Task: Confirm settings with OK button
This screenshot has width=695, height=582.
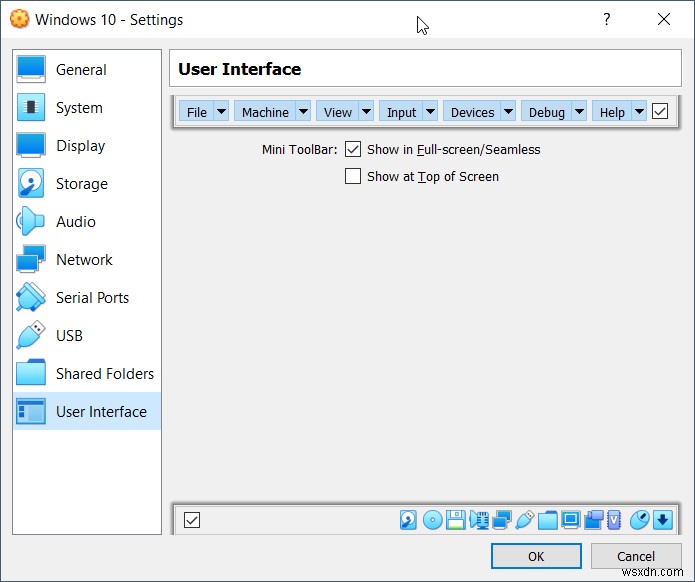Action: pyautogui.click(x=536, y=556)
